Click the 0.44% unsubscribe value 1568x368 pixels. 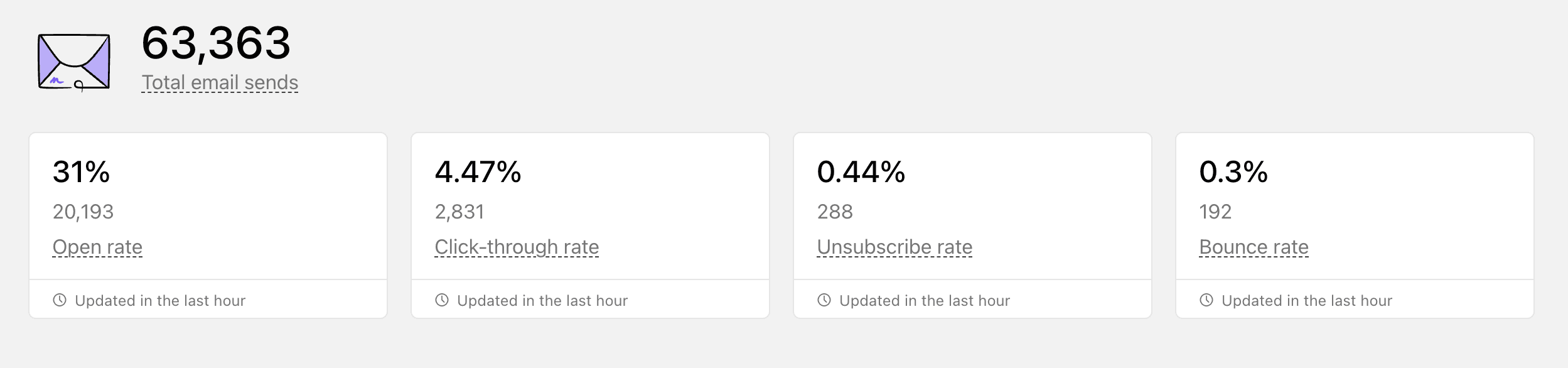[x=861, y=171]
